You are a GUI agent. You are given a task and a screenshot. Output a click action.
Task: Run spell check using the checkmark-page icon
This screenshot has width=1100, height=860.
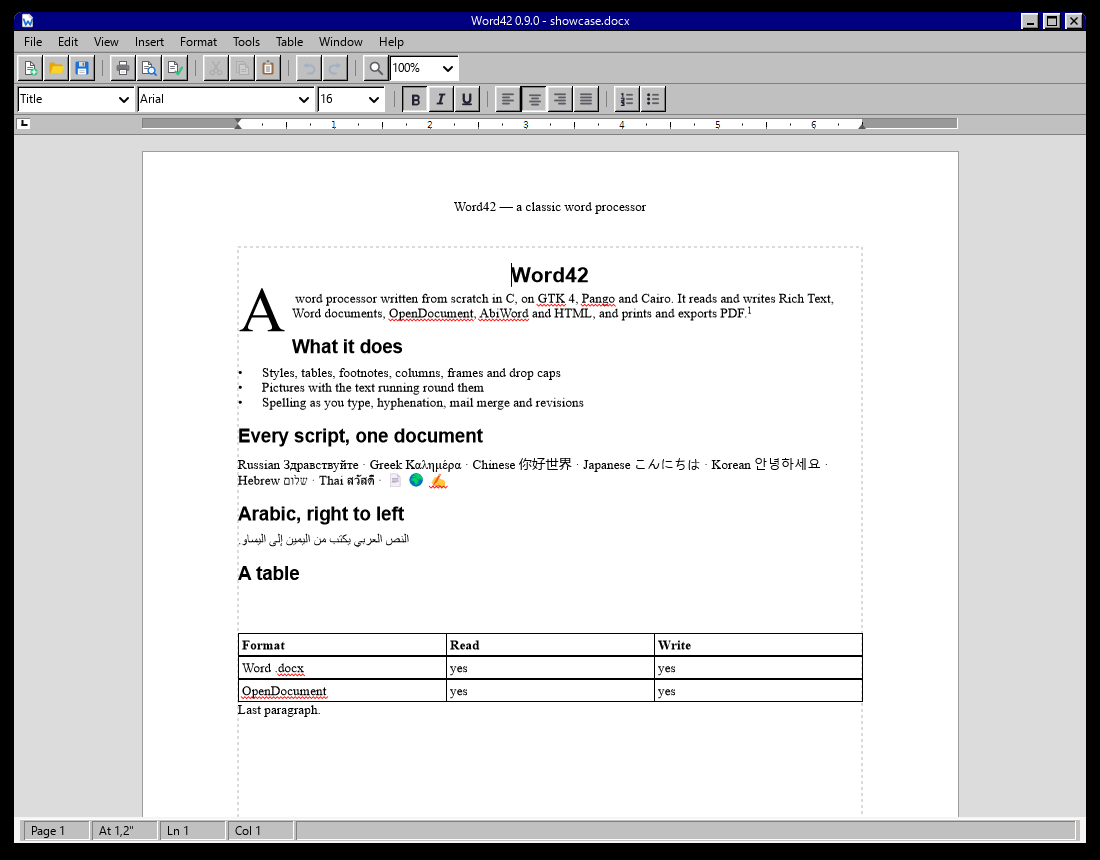click(175, 68)
